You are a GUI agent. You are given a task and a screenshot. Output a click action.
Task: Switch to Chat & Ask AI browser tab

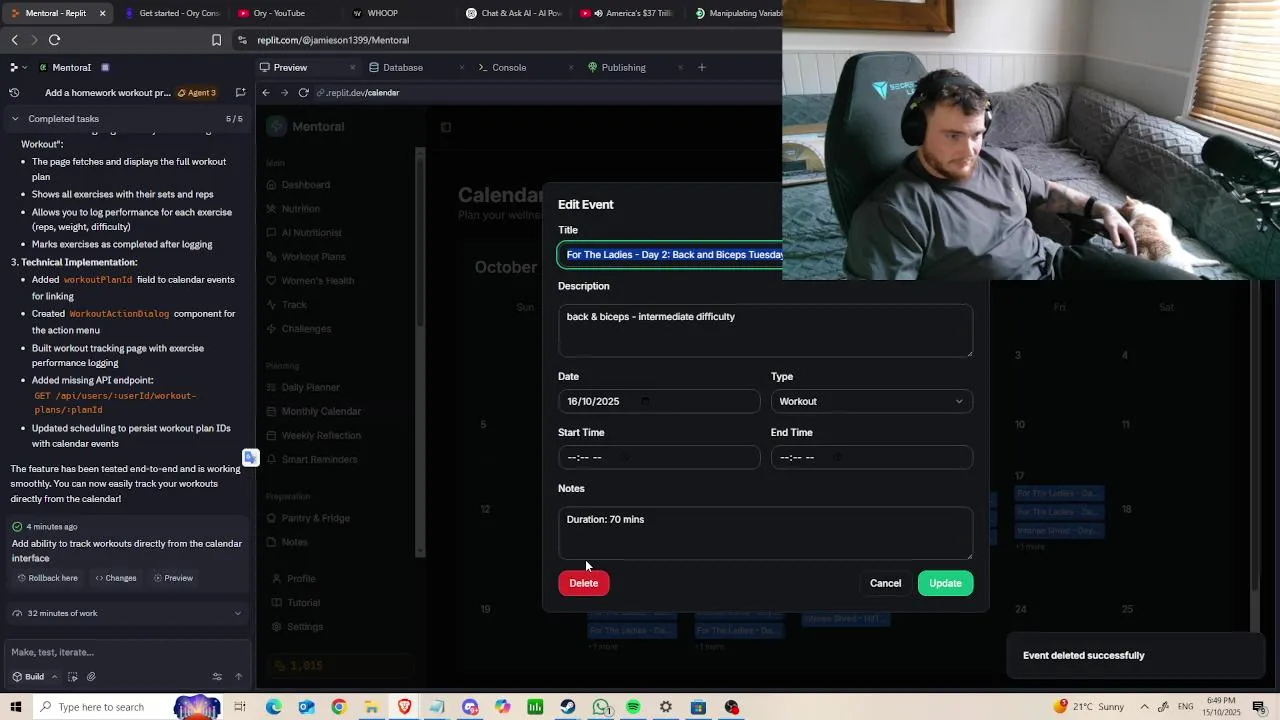point(514,13)
